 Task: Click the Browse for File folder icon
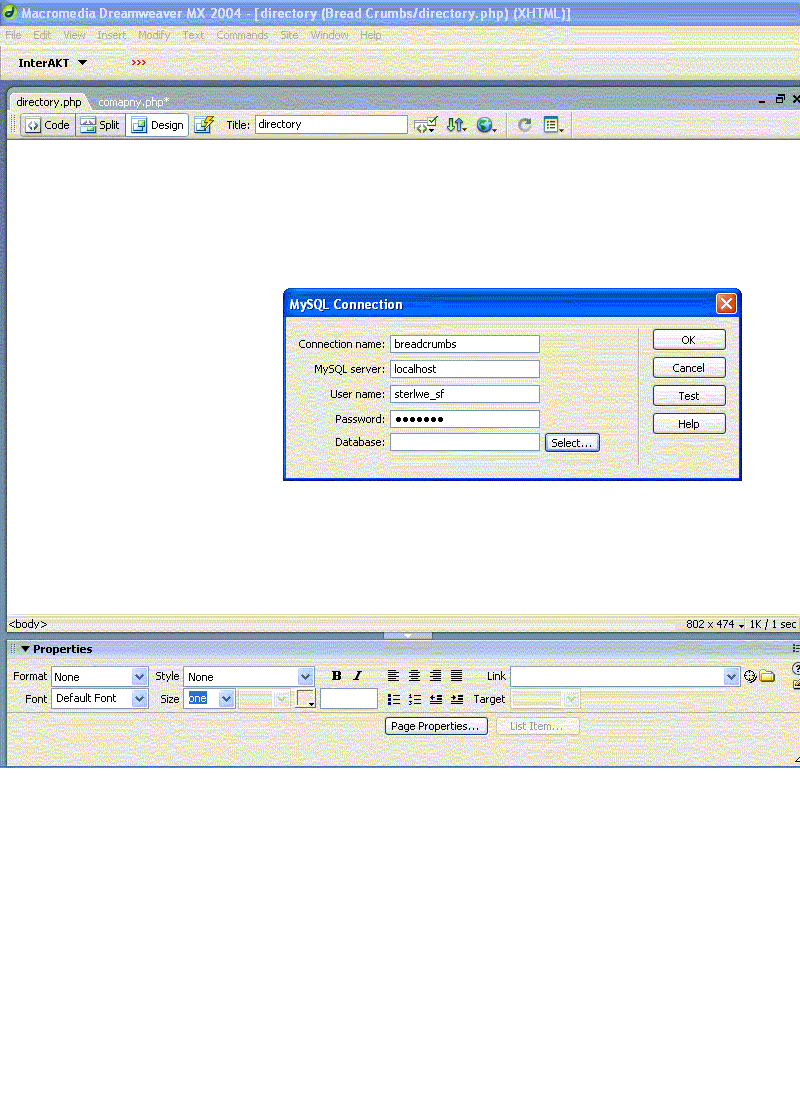(x=767, y=676)
